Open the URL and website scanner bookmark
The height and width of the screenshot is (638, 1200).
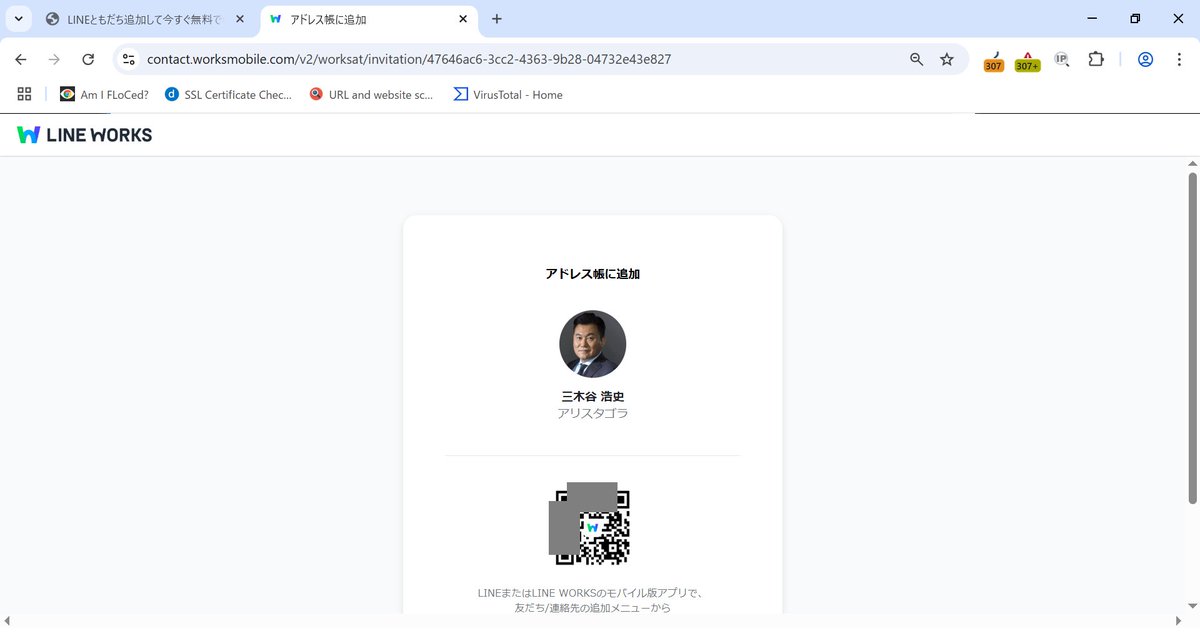(x=372, y=94)
